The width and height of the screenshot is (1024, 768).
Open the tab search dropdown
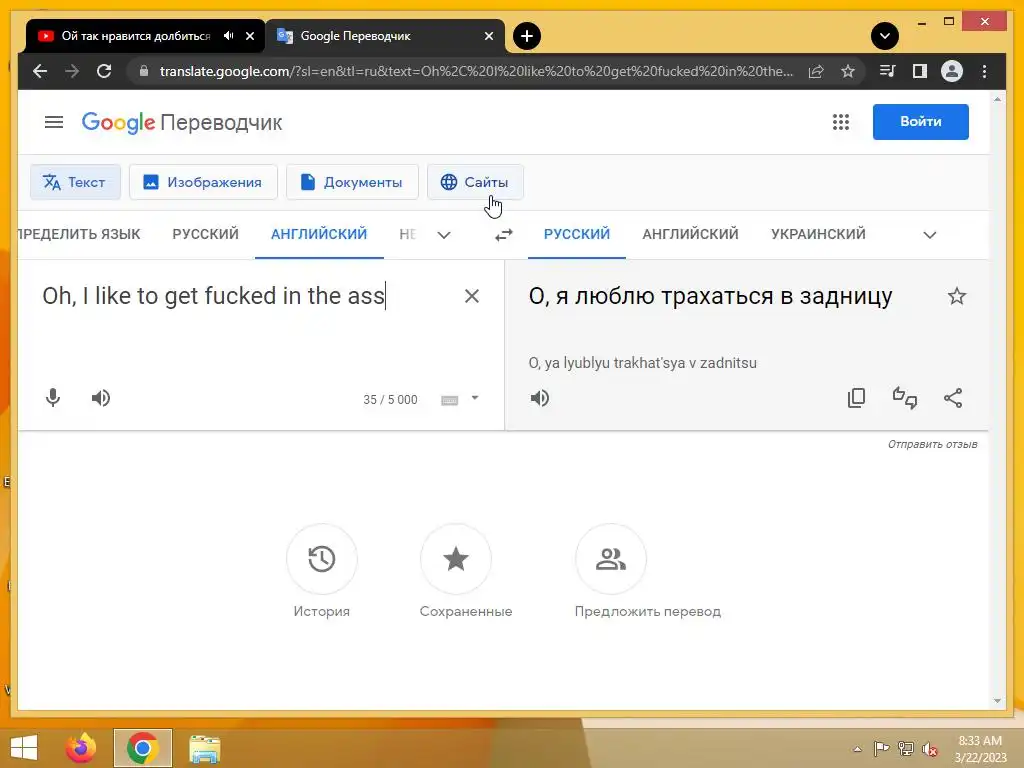[x=885, y=36]
